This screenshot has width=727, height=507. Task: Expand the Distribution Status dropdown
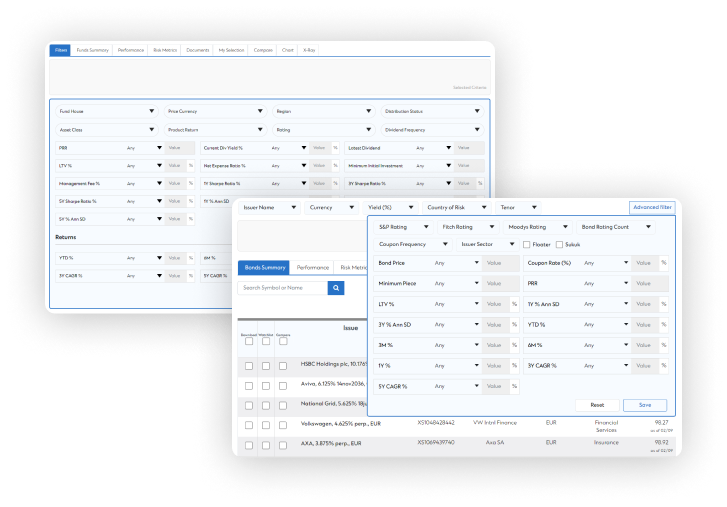pos(433,111)
